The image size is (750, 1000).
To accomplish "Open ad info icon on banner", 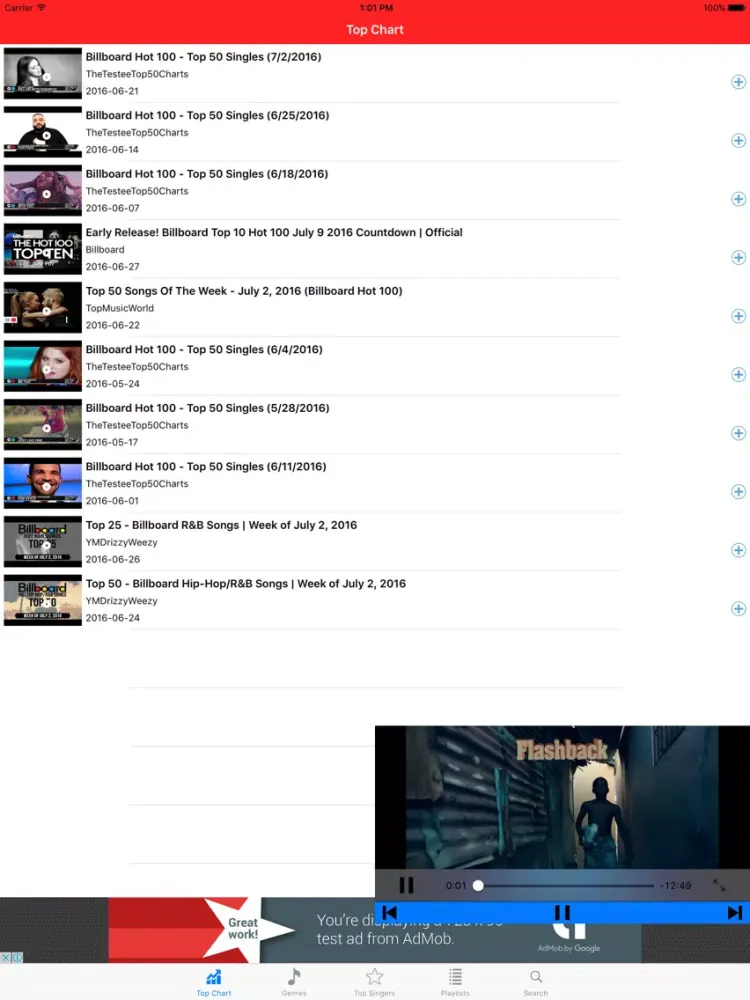I will 17,957.
